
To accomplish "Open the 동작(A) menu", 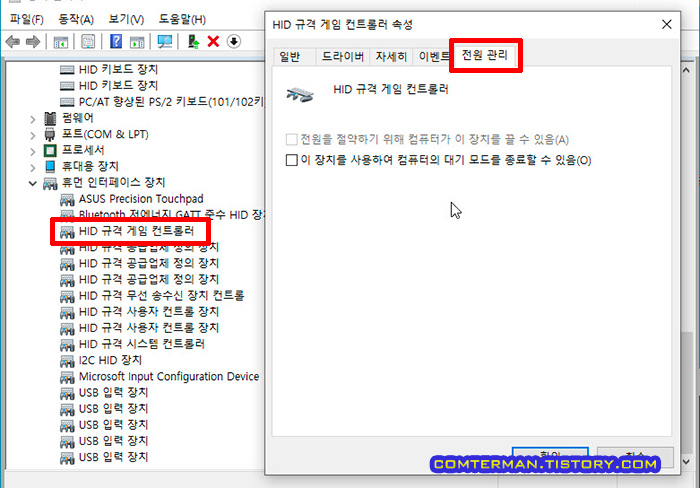I will click(76, 19).
